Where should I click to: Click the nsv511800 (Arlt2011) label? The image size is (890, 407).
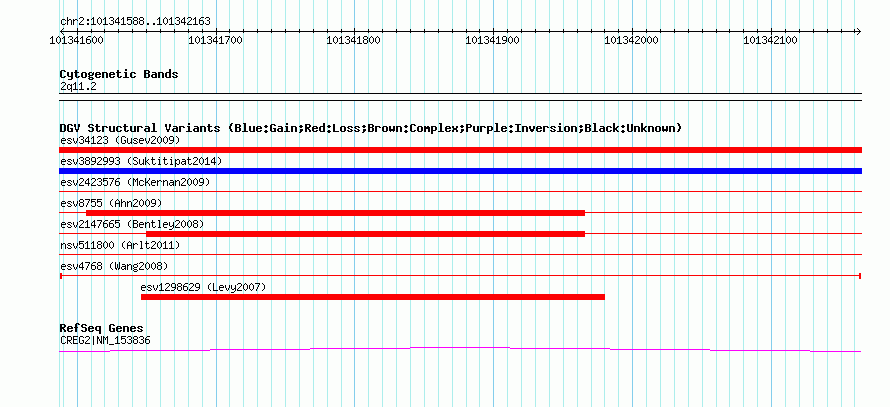coord(120,245)
